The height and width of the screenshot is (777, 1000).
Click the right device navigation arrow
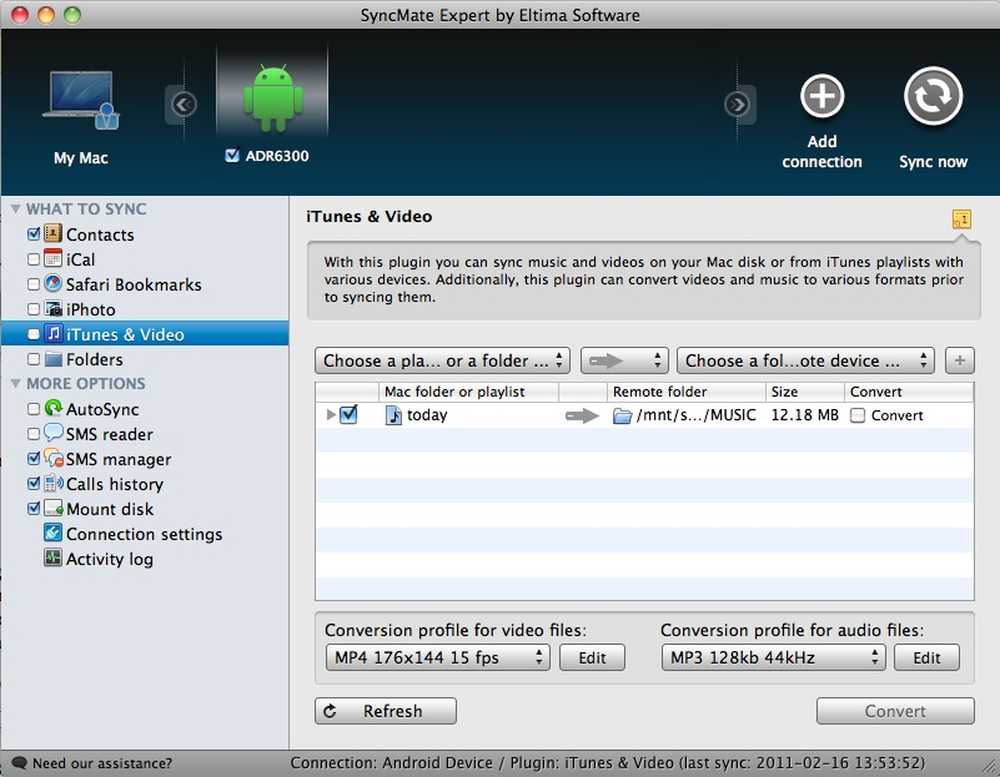[x=738, y=104]
